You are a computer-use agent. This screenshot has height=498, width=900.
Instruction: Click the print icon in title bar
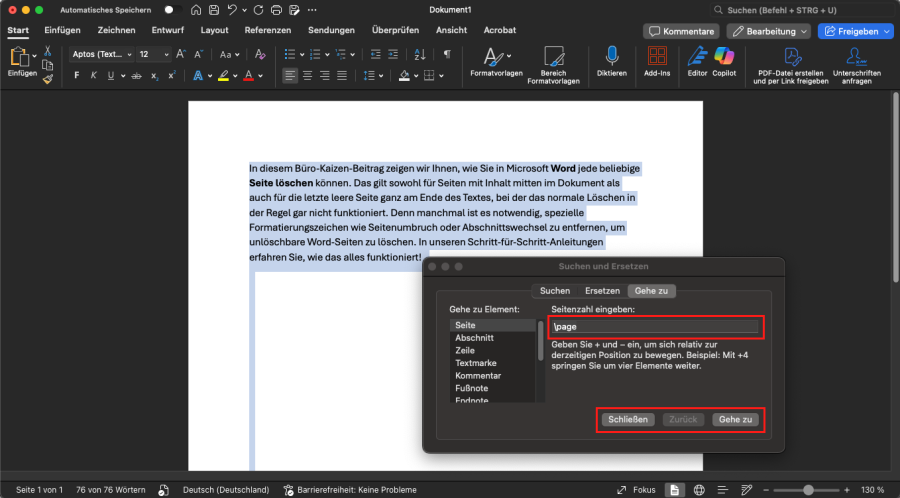[x=276, y=10]
